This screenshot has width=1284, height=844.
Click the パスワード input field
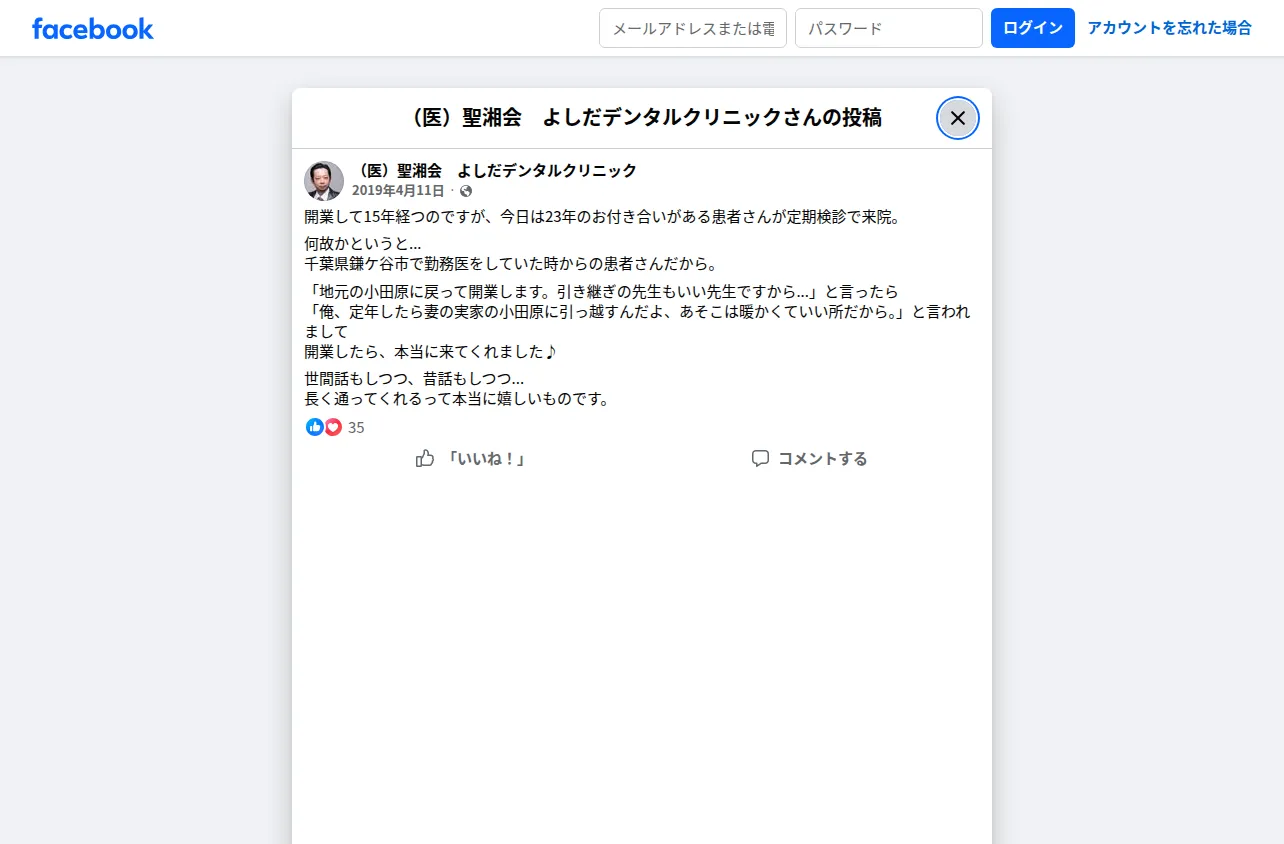[889, 28]
